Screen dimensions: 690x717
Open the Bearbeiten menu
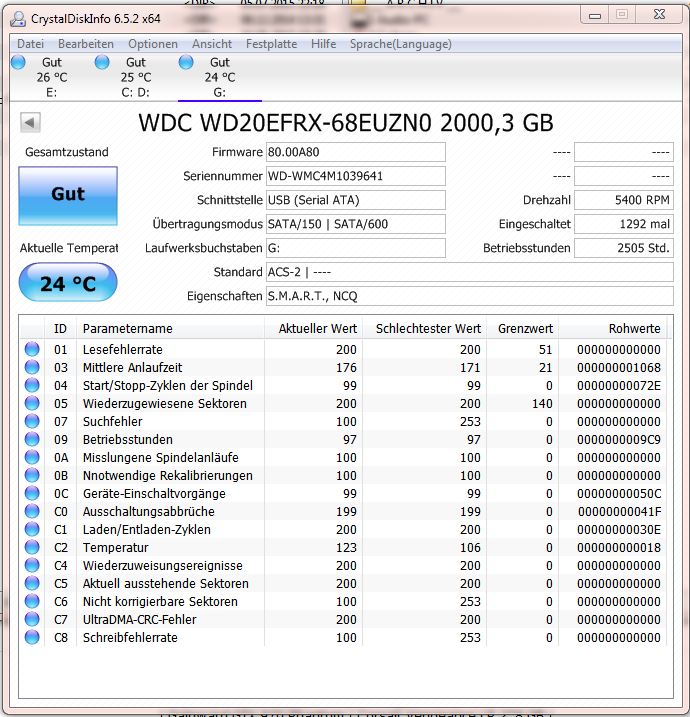click(x=86, y=44)
